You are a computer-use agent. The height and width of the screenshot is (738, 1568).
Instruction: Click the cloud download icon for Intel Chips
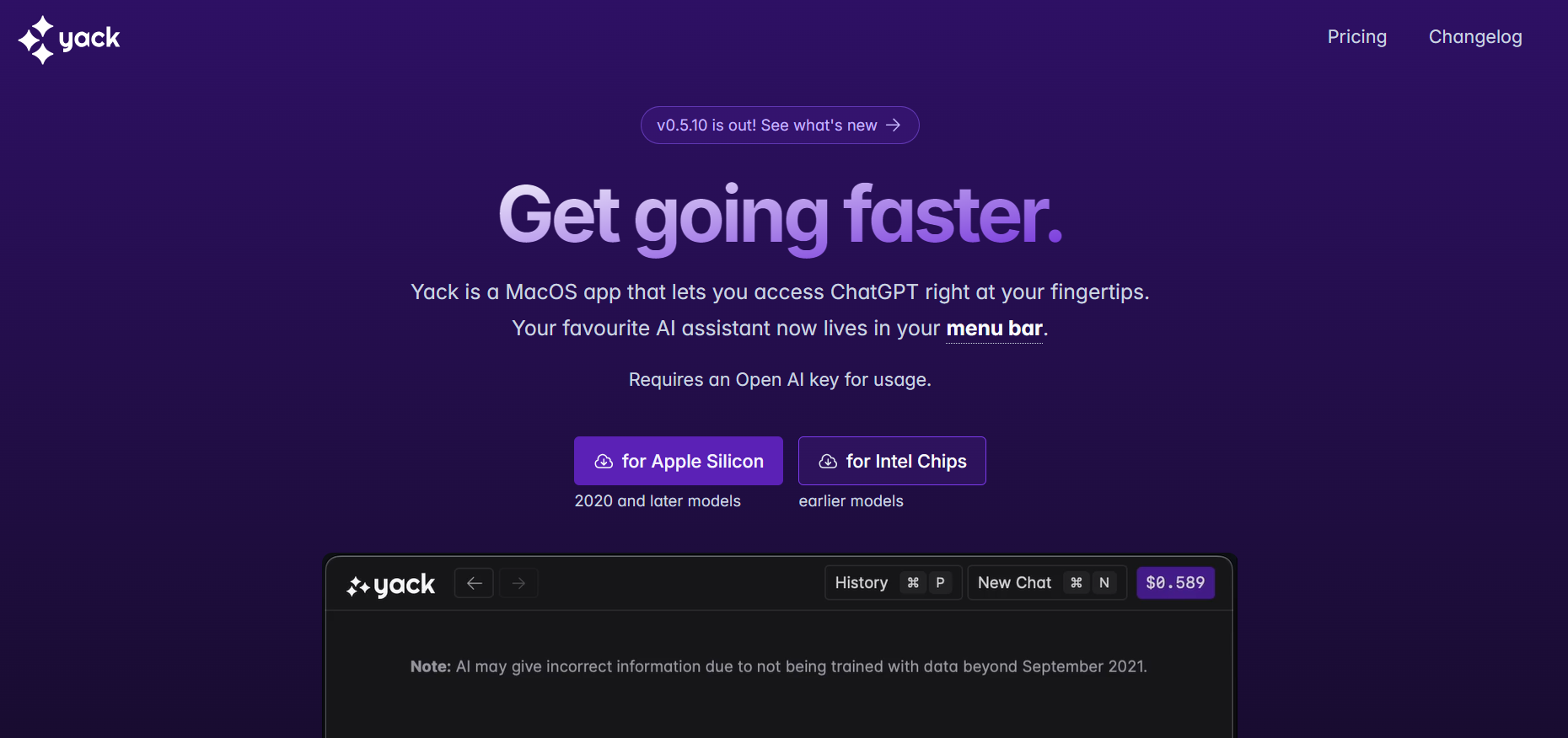(x=828, y=462)
